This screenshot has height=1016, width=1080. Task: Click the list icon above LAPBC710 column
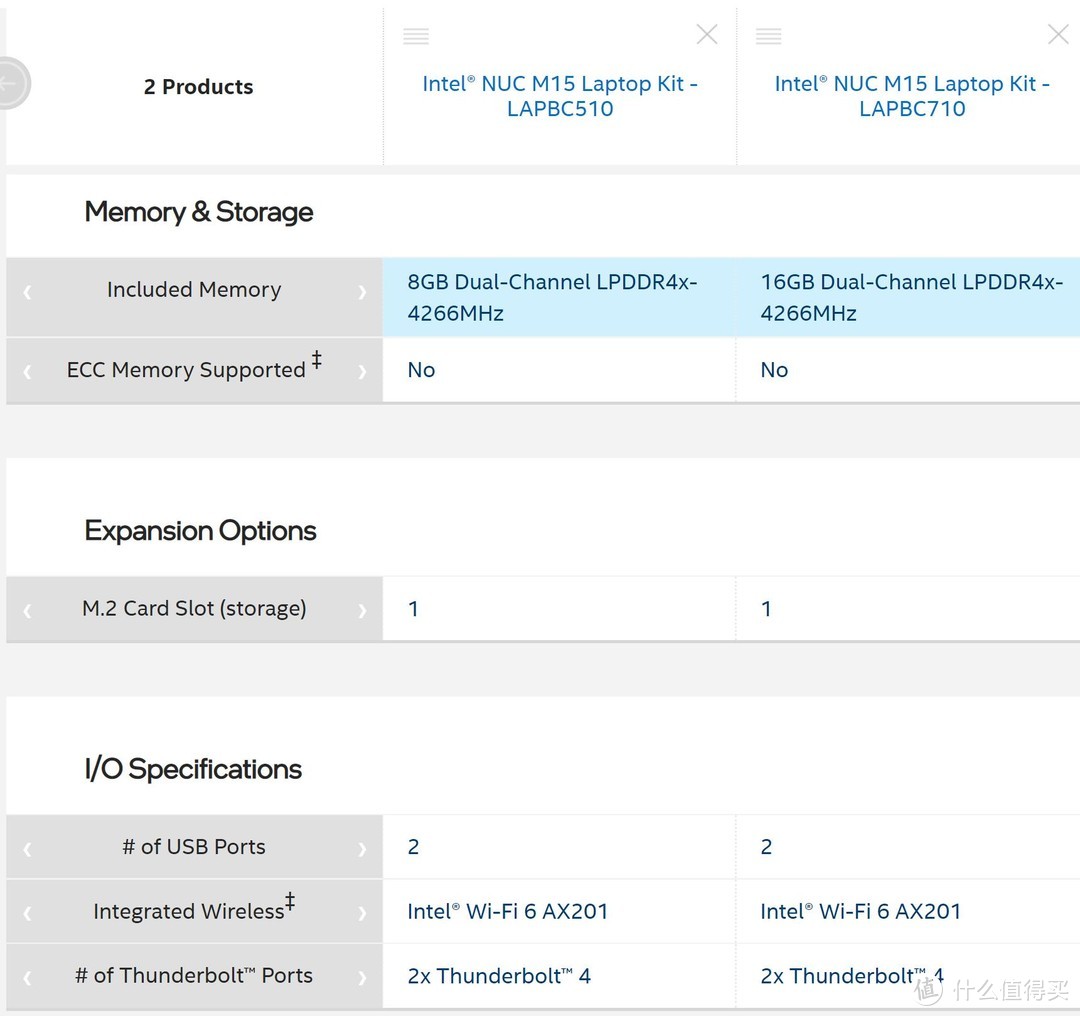768,35
